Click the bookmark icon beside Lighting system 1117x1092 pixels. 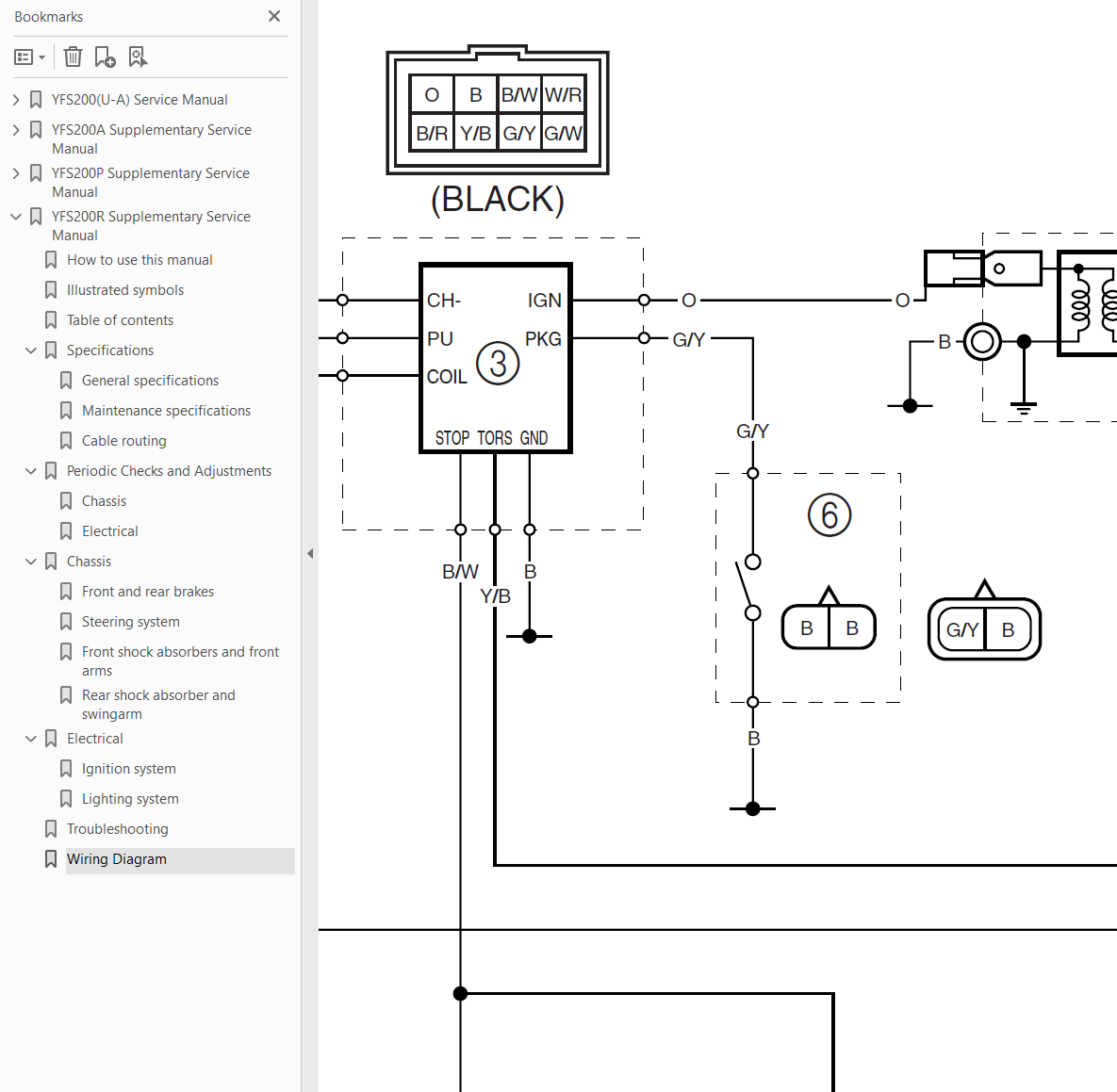click(66, 799)
